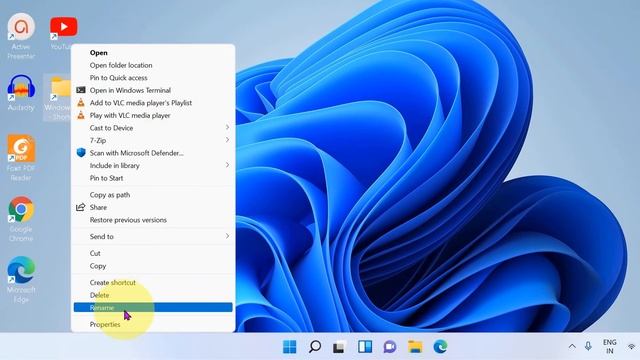Screen dimensions: 640x360
Task: Click the microphone tray icon
Action: [588, 347]
